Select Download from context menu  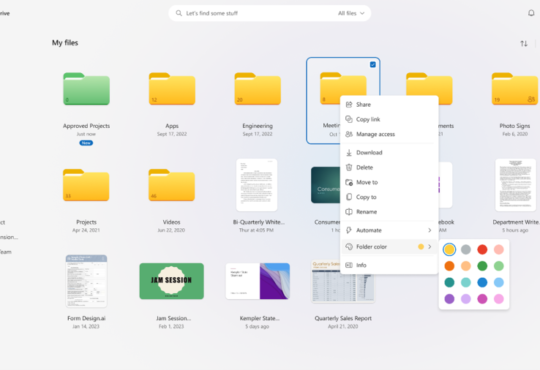click(389, 152)
